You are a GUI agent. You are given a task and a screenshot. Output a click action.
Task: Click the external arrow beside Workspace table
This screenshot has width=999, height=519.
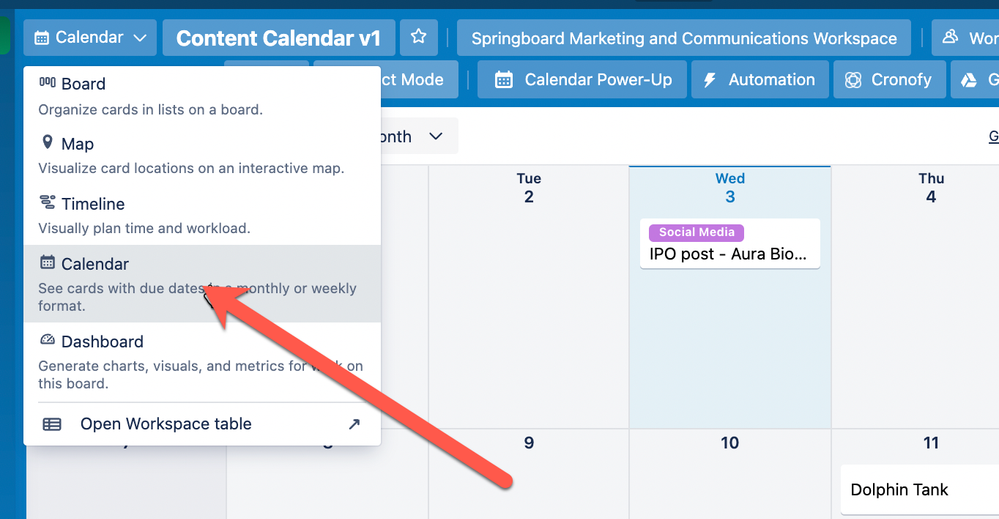[354, 424]
